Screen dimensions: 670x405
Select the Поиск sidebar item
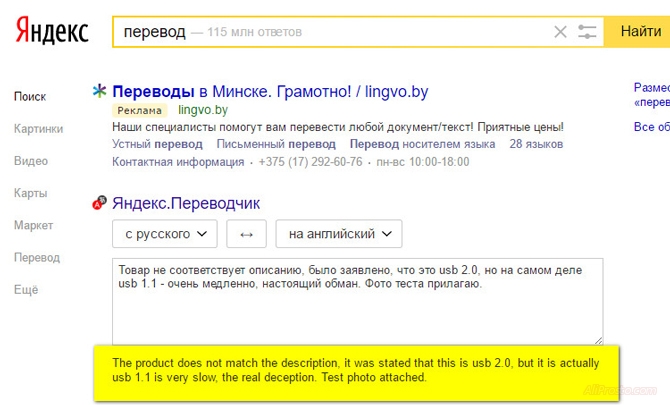pos(30,97)
